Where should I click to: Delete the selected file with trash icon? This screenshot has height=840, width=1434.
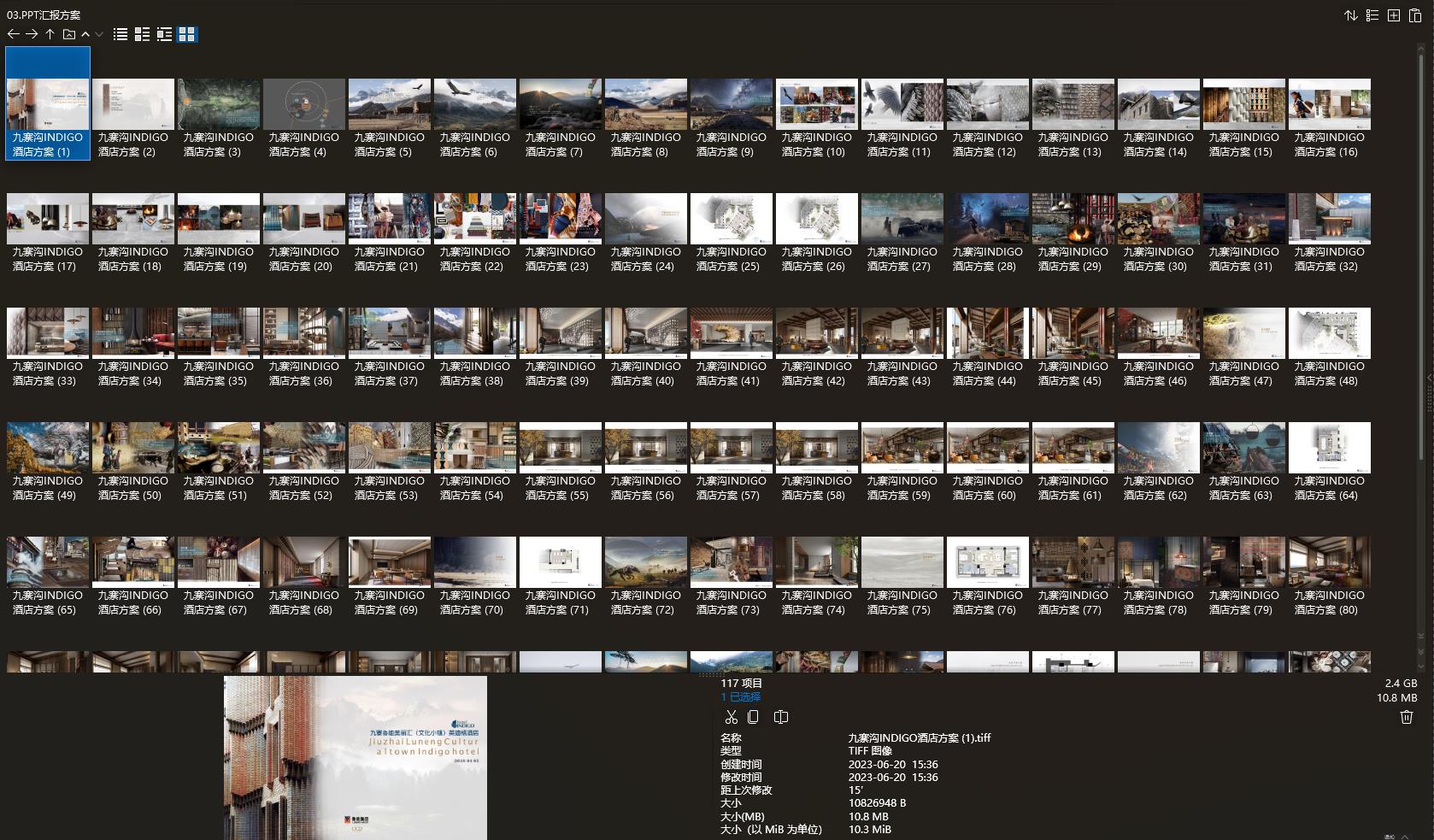coord(1406,717)
